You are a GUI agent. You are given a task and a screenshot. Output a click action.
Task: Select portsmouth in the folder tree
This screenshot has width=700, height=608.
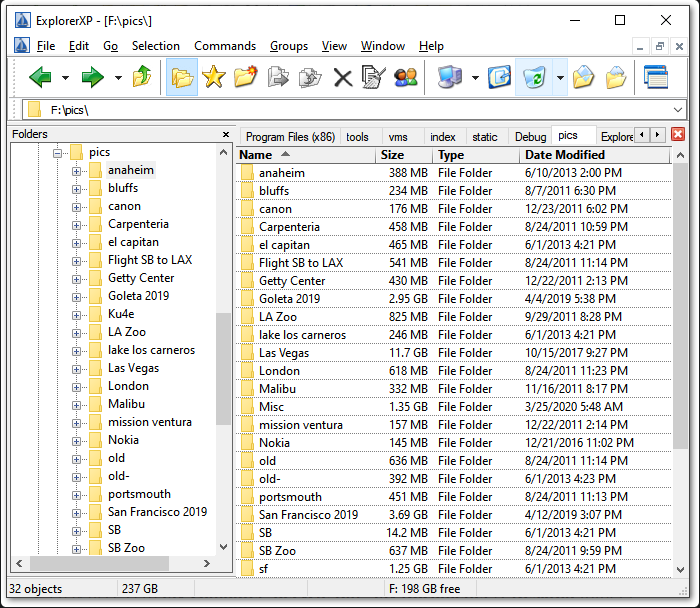click(x=139, y=494)
